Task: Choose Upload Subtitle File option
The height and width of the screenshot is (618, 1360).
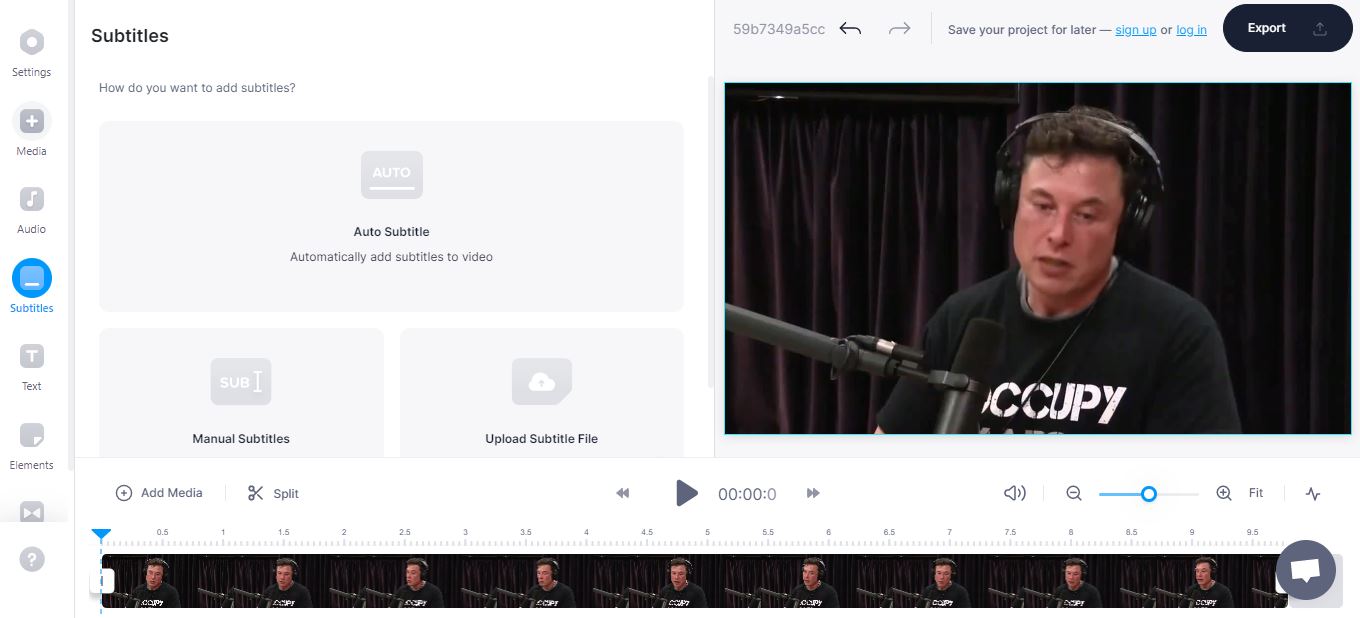Action: (x=541, y=393)
